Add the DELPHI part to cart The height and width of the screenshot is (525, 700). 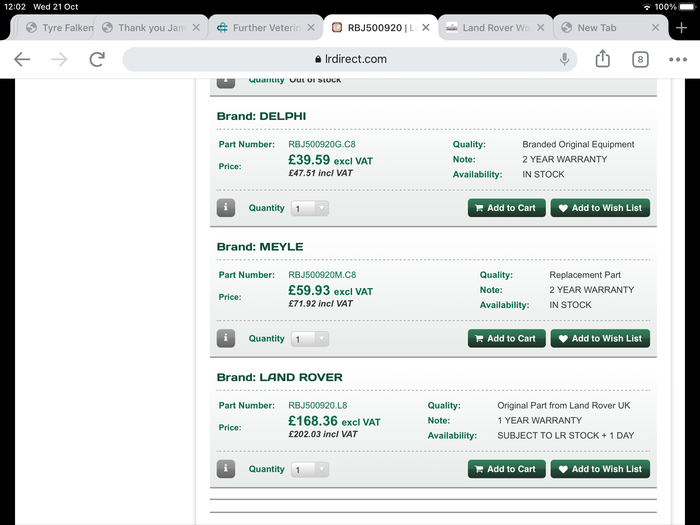[x=506, y=208]
